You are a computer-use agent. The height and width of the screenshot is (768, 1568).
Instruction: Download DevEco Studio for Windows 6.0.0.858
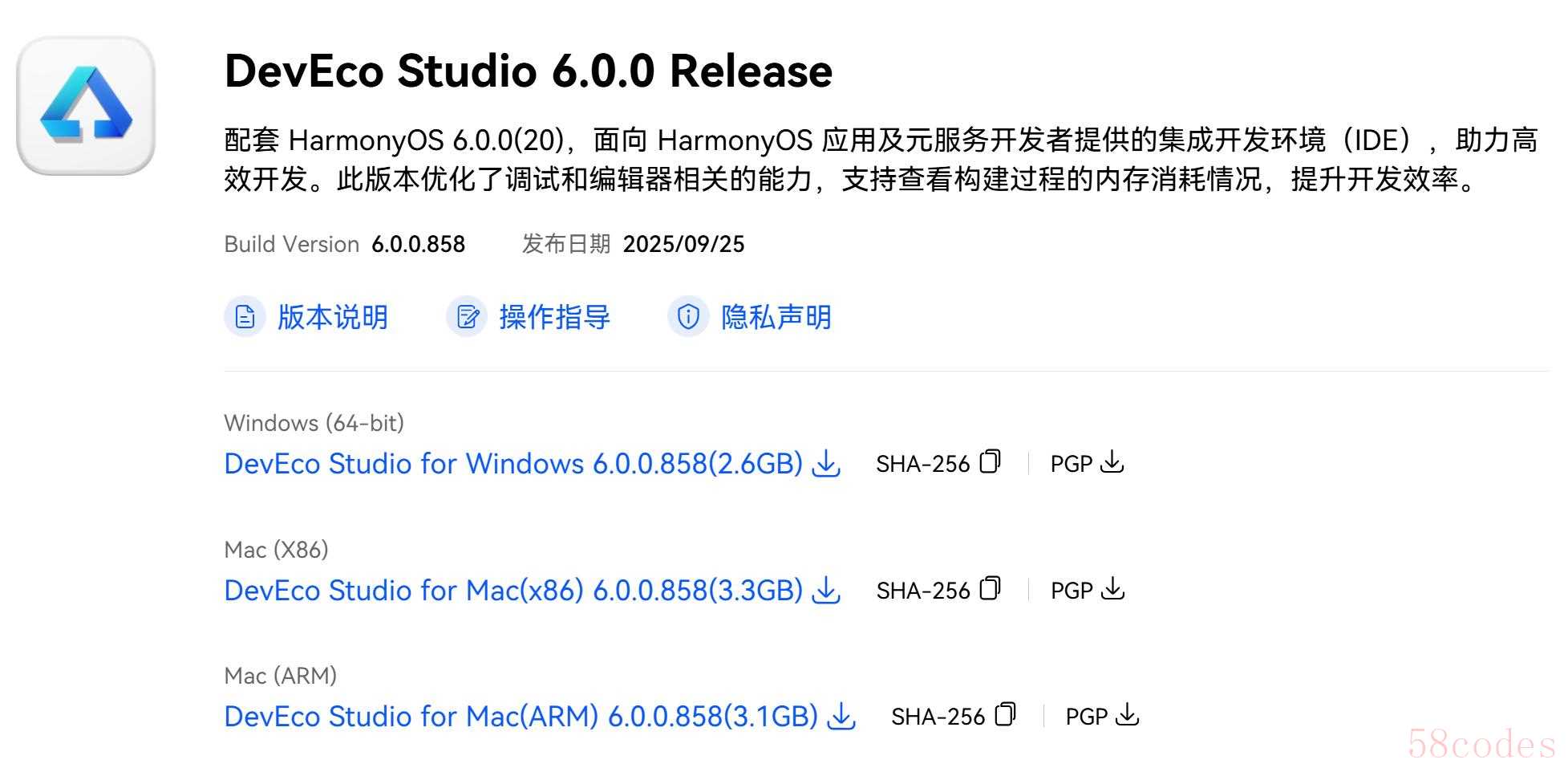point(513,464)
